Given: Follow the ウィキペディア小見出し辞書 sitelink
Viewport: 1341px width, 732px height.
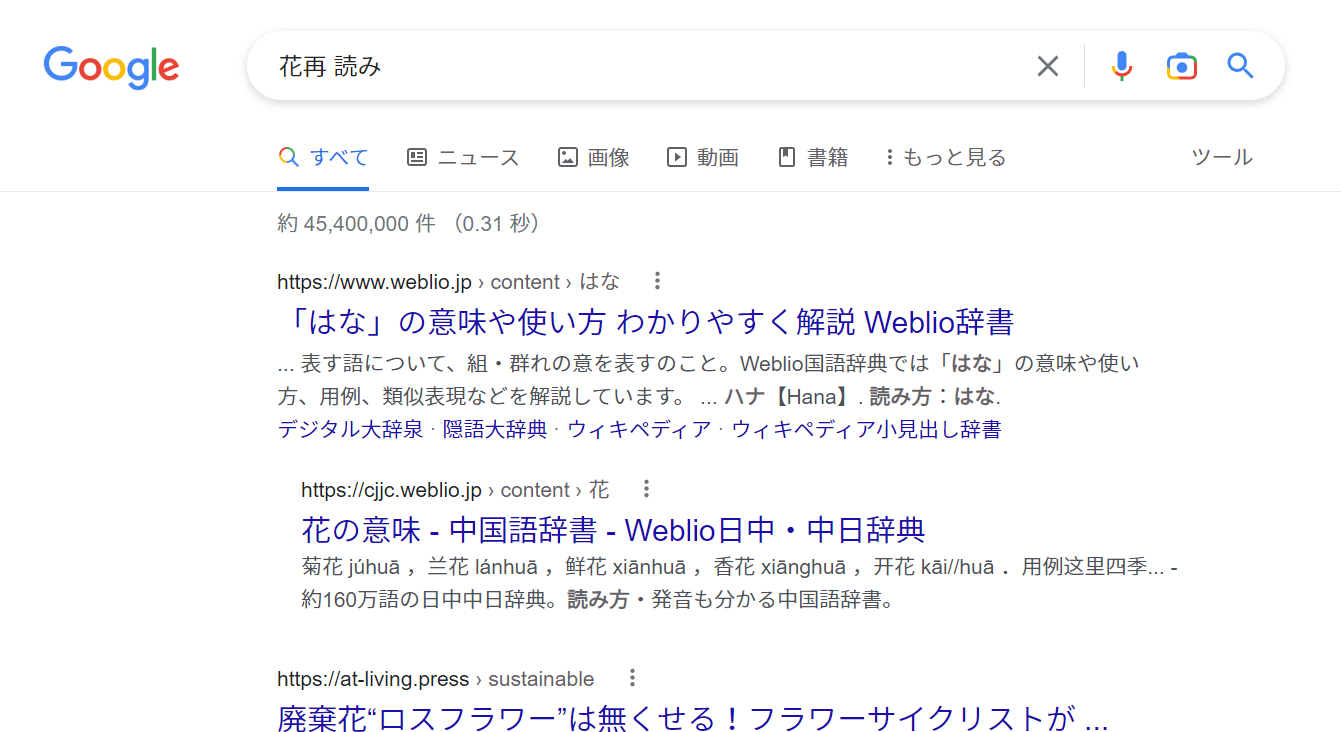Looking at the screenshot, I should [x=866, y=429].
